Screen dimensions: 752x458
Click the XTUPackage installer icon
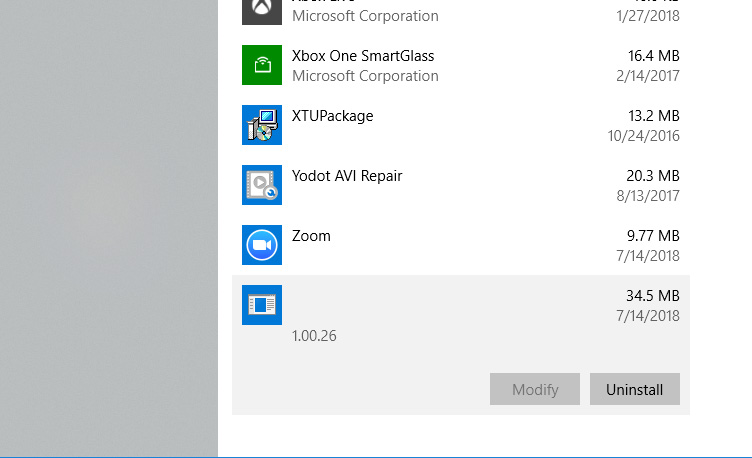click(262, 125)
